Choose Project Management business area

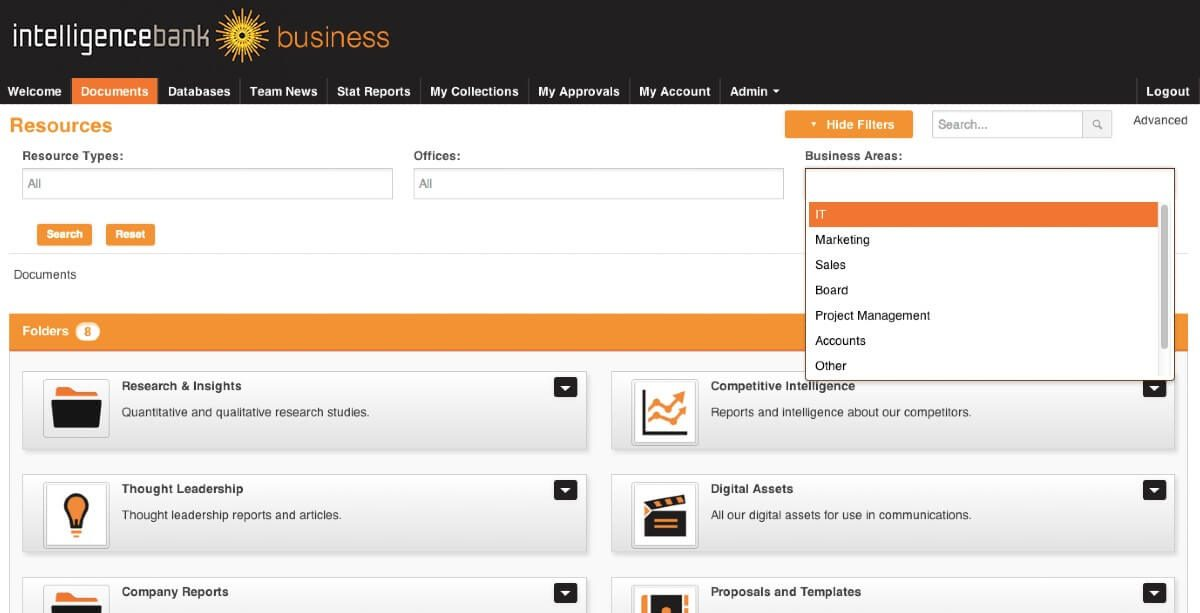[983, 316]
